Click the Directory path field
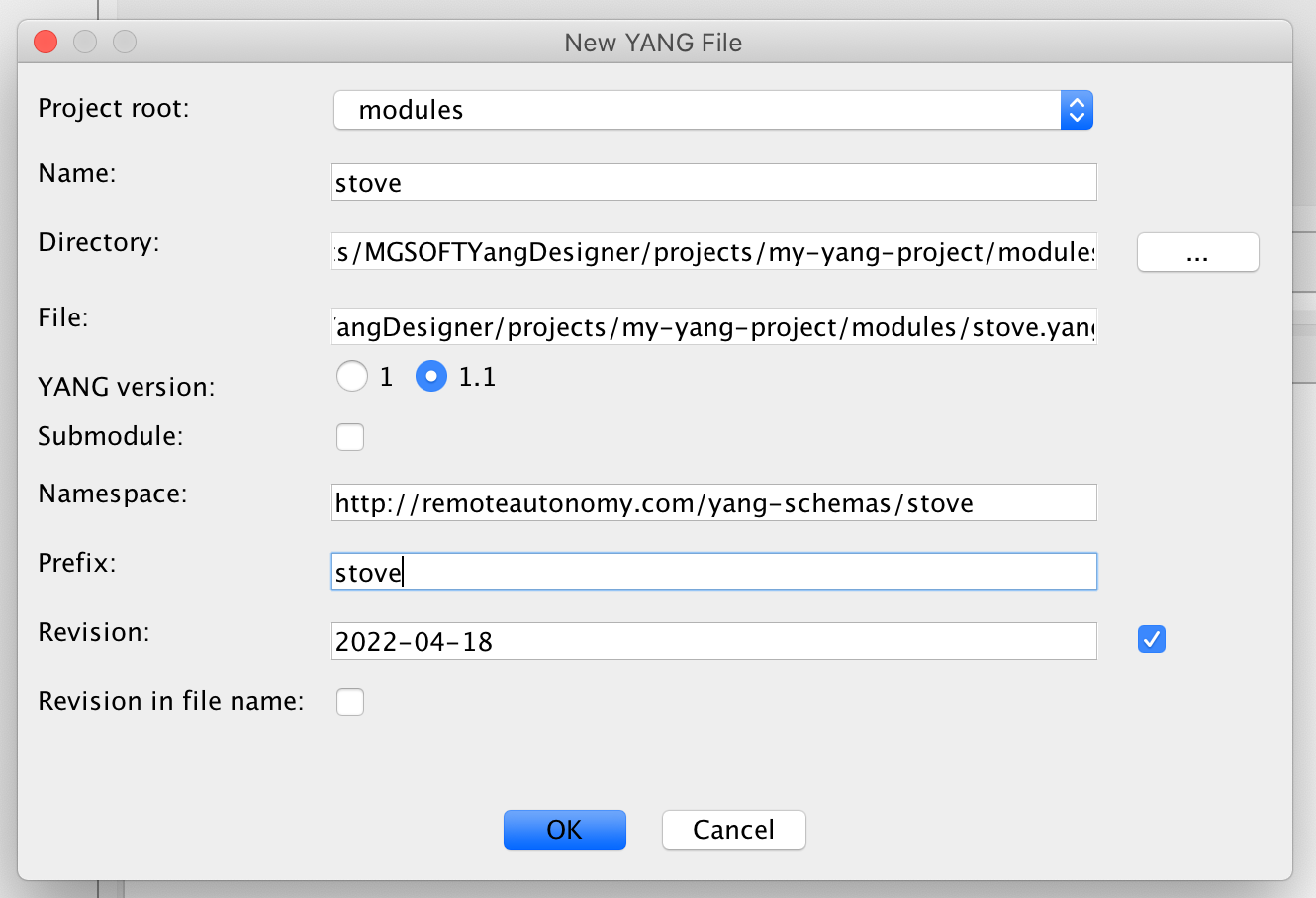 [x=713, y=252]
